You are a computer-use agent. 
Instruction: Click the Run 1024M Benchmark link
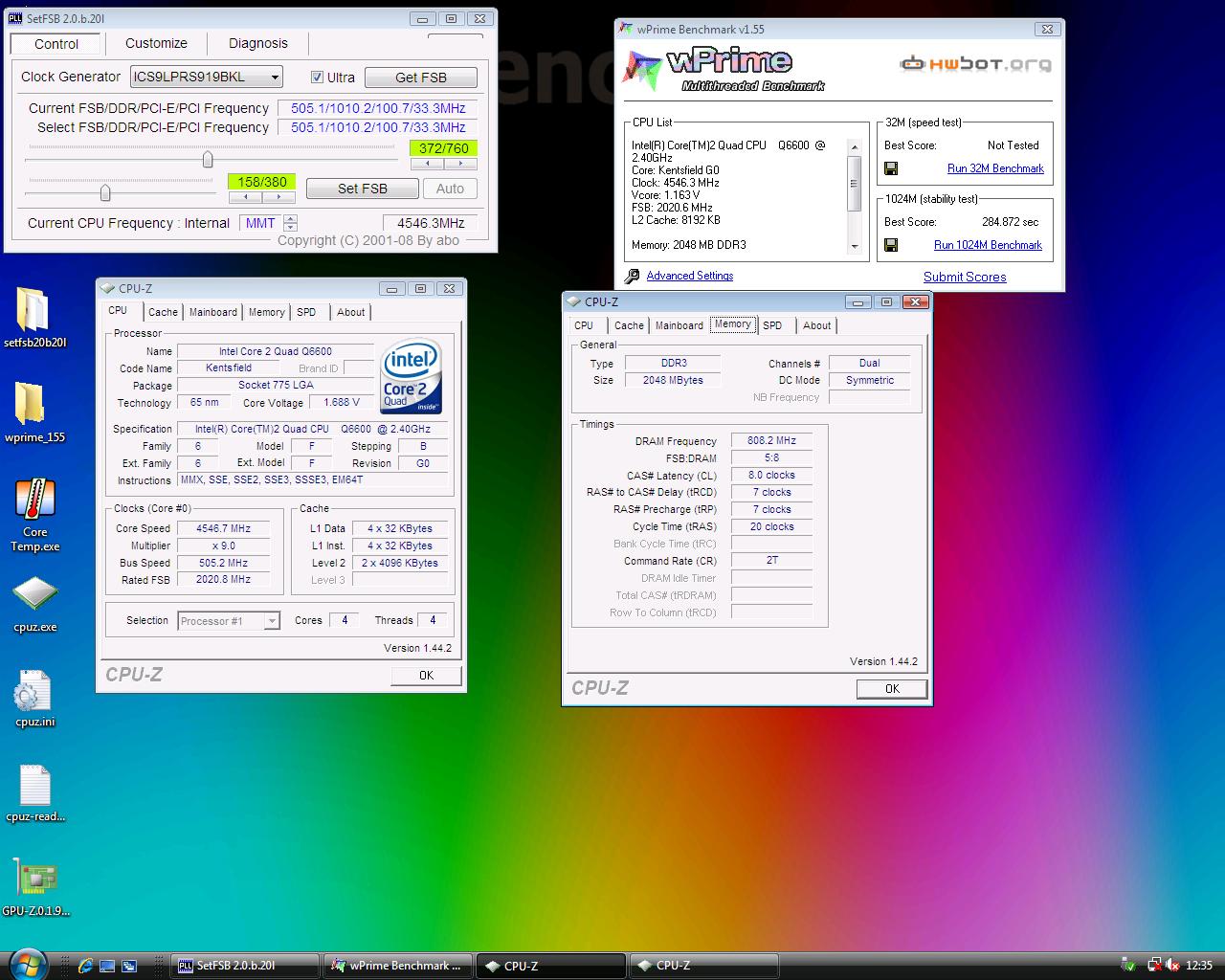click(x=988, y=245)
